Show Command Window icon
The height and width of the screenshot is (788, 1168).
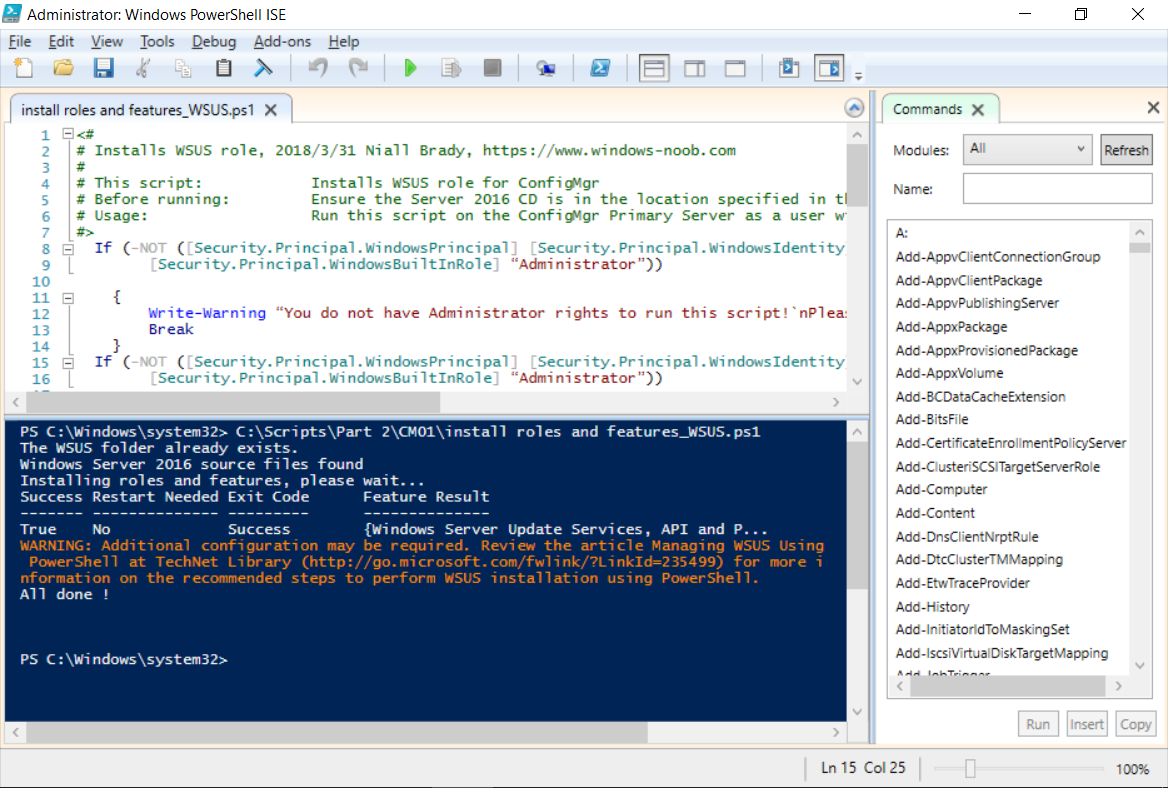coord(789,69)
